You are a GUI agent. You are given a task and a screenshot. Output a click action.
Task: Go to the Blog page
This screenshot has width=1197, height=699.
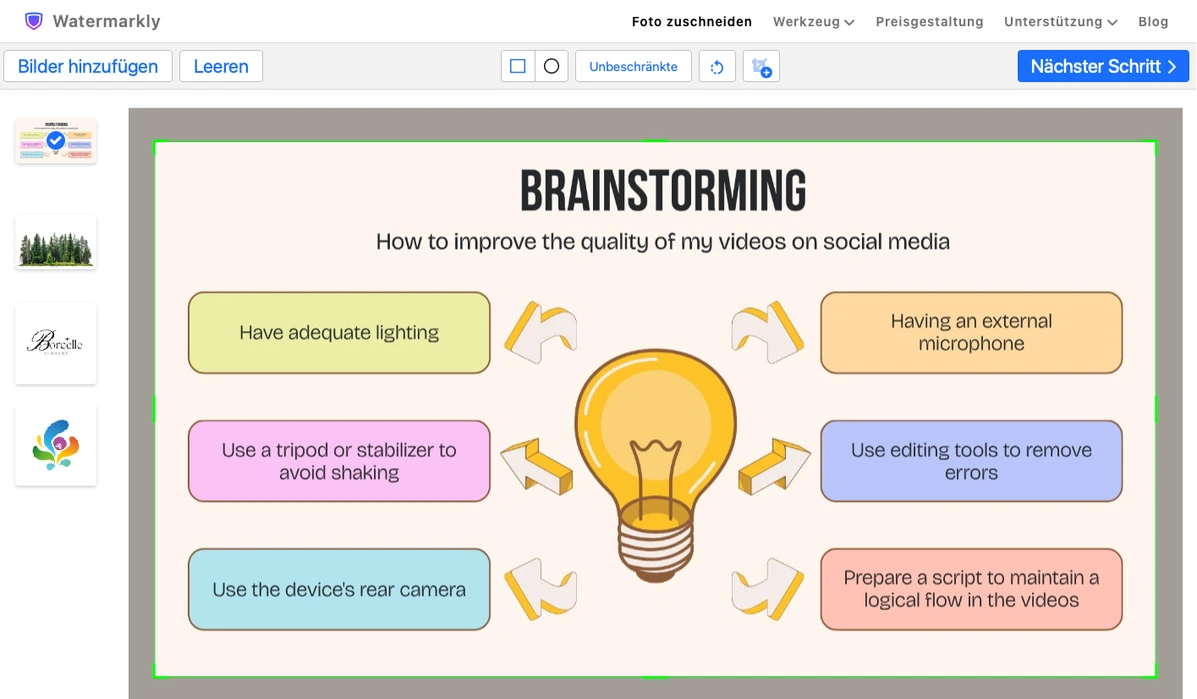click(1153, 21)
